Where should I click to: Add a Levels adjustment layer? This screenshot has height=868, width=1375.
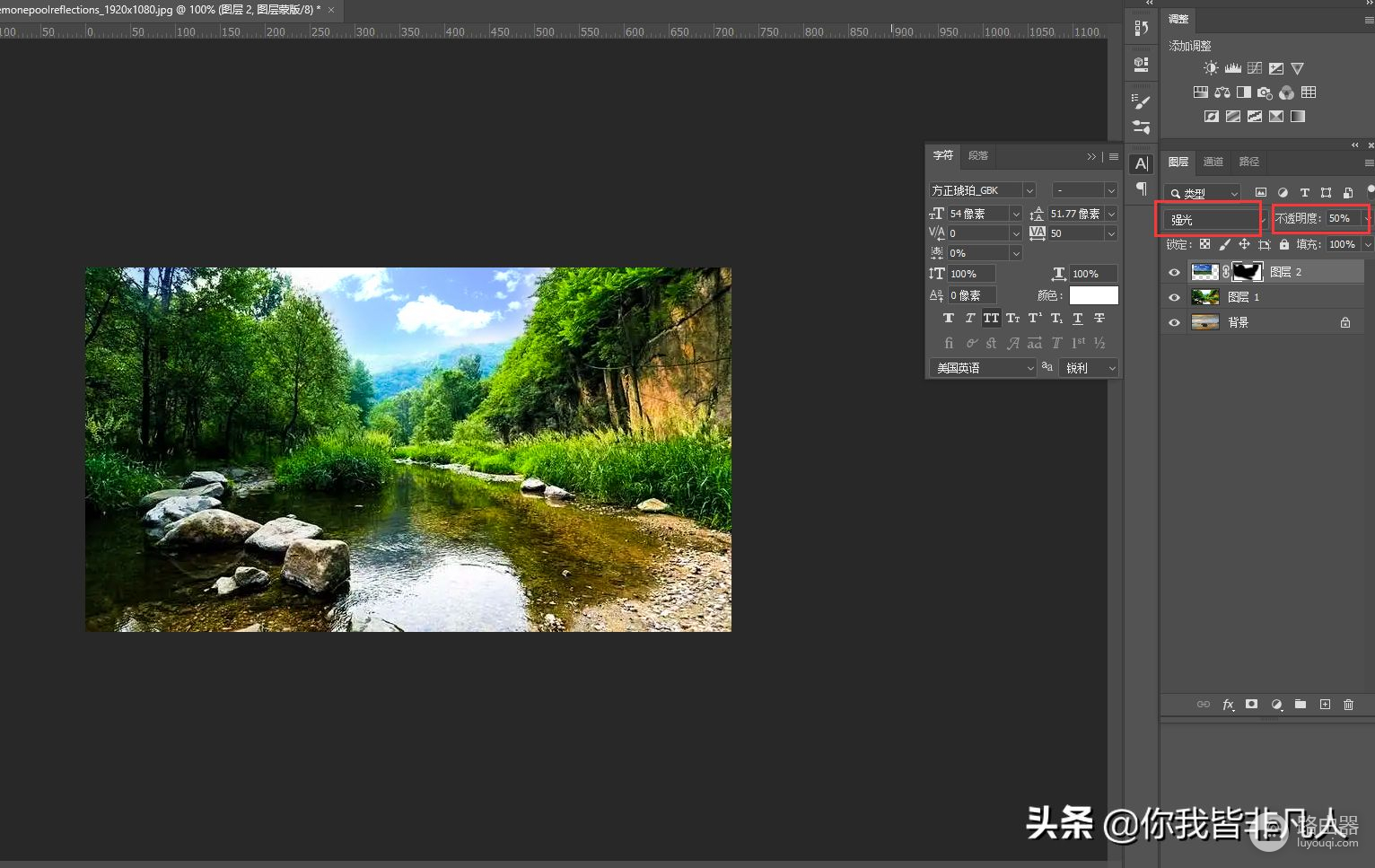tap(1232, 68)
